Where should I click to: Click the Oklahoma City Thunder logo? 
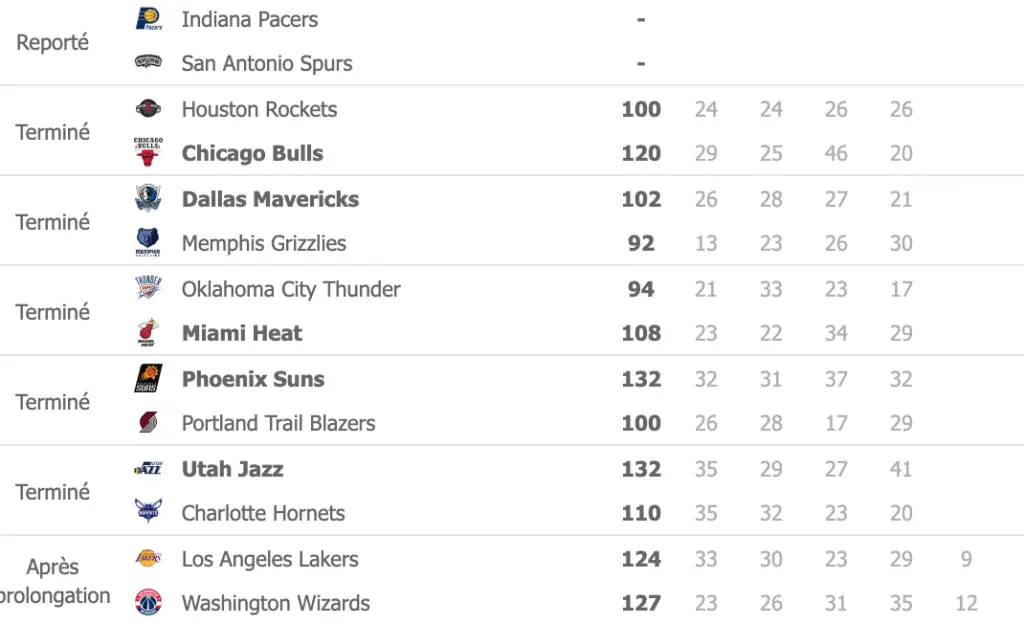coord(148,289)
